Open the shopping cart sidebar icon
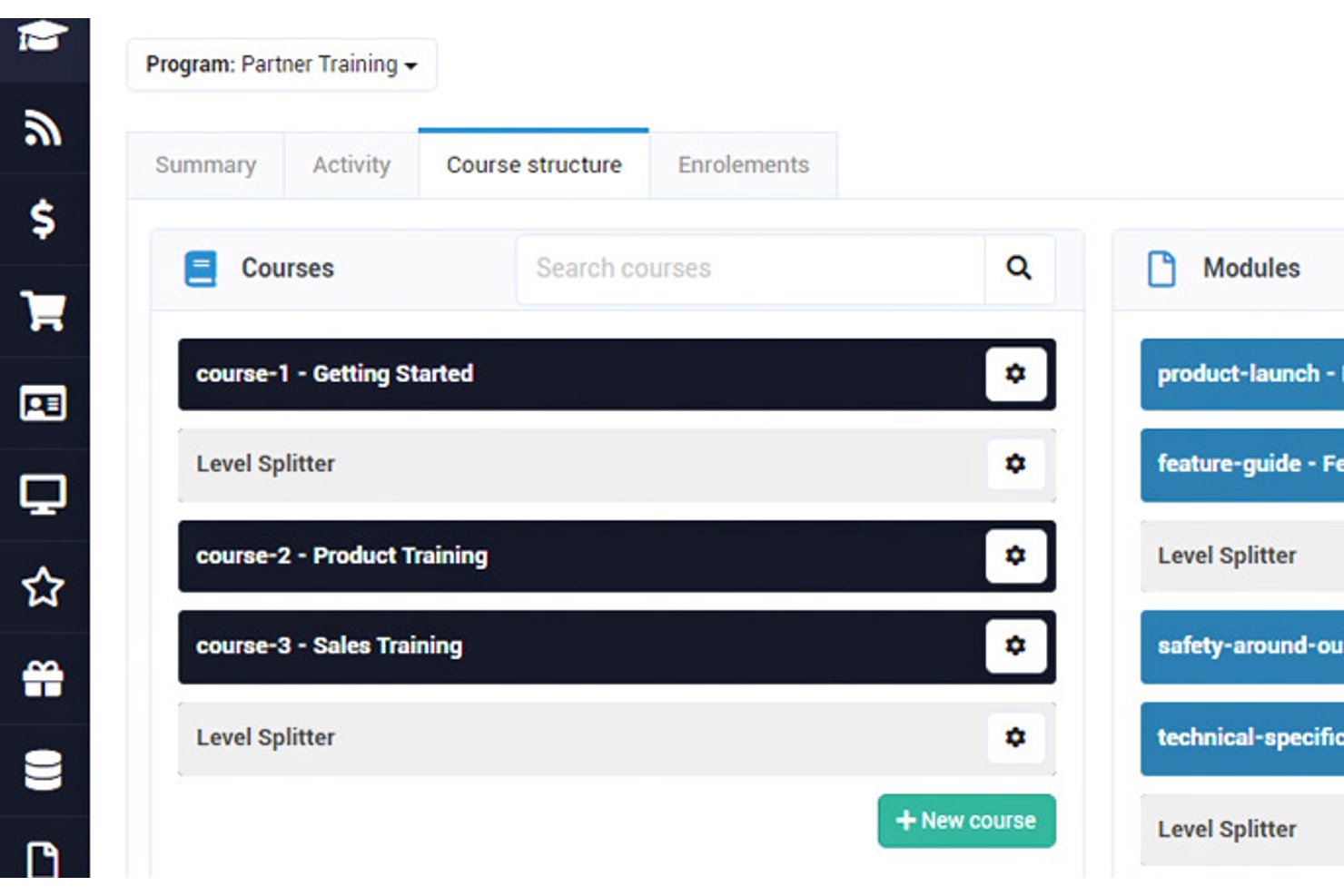The image size is (1344, 896). [x=43, y=311]
